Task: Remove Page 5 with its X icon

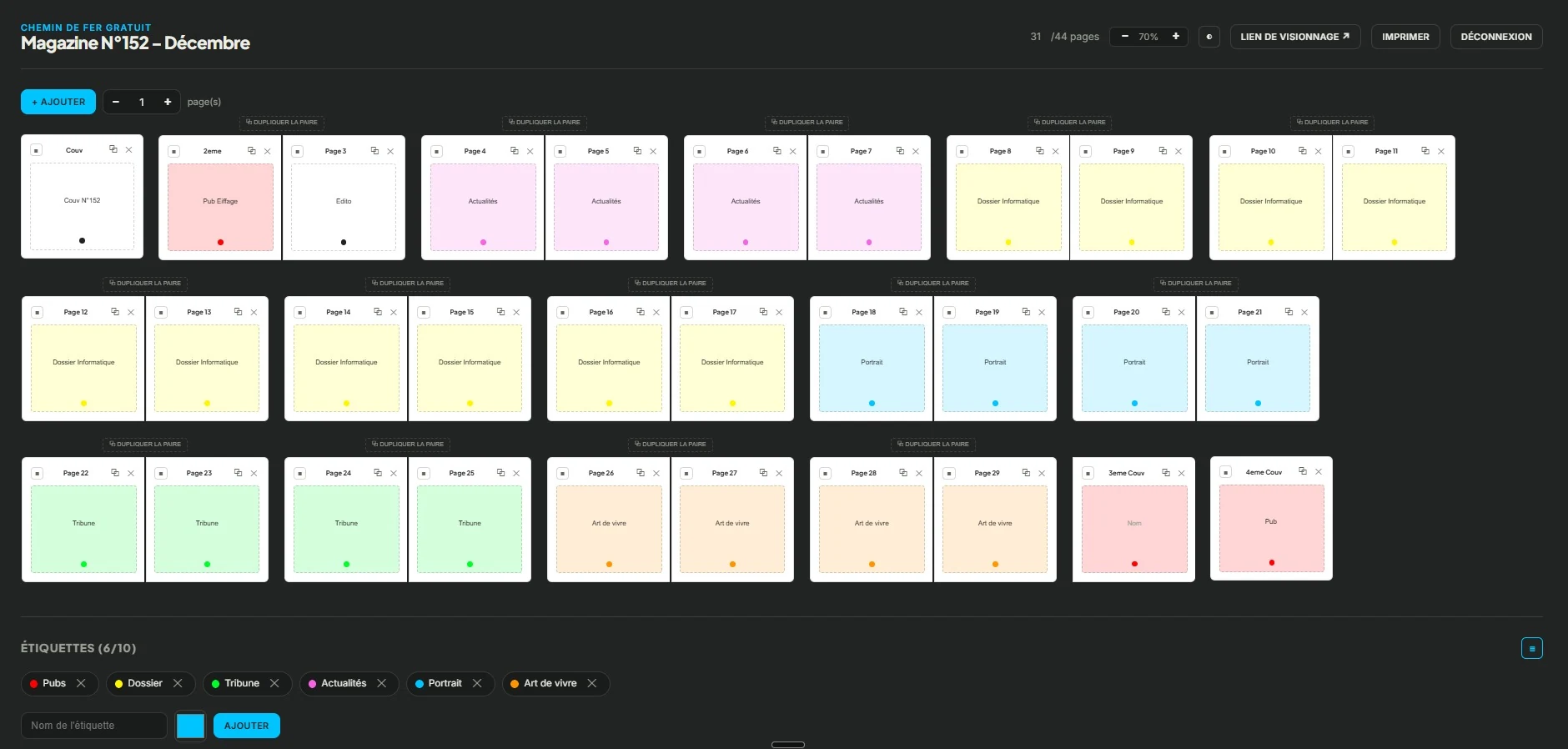Action: pyautogui.click(x=653, y=151)
